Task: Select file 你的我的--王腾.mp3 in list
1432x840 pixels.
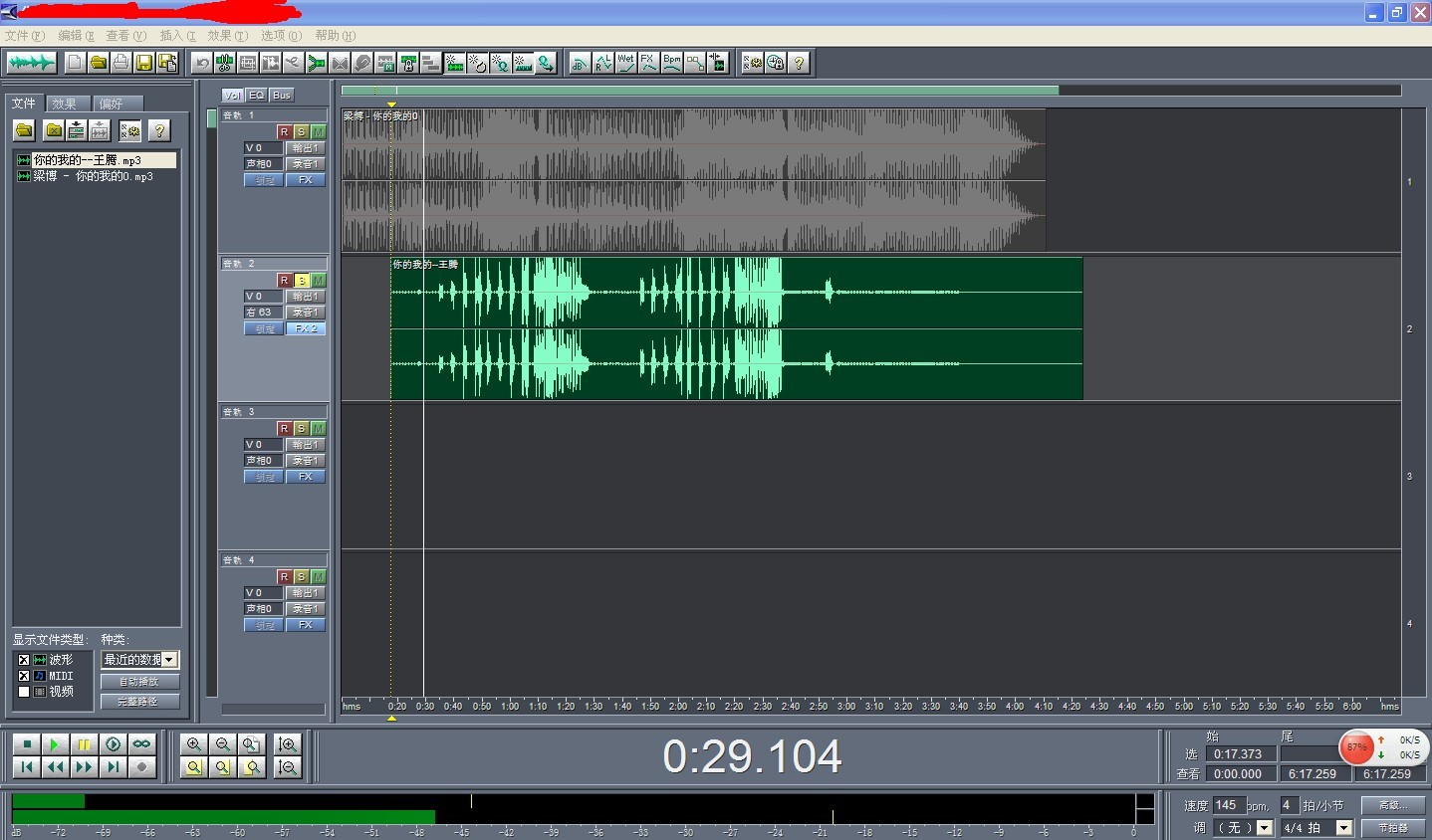Action: click(x=88, y=160)
